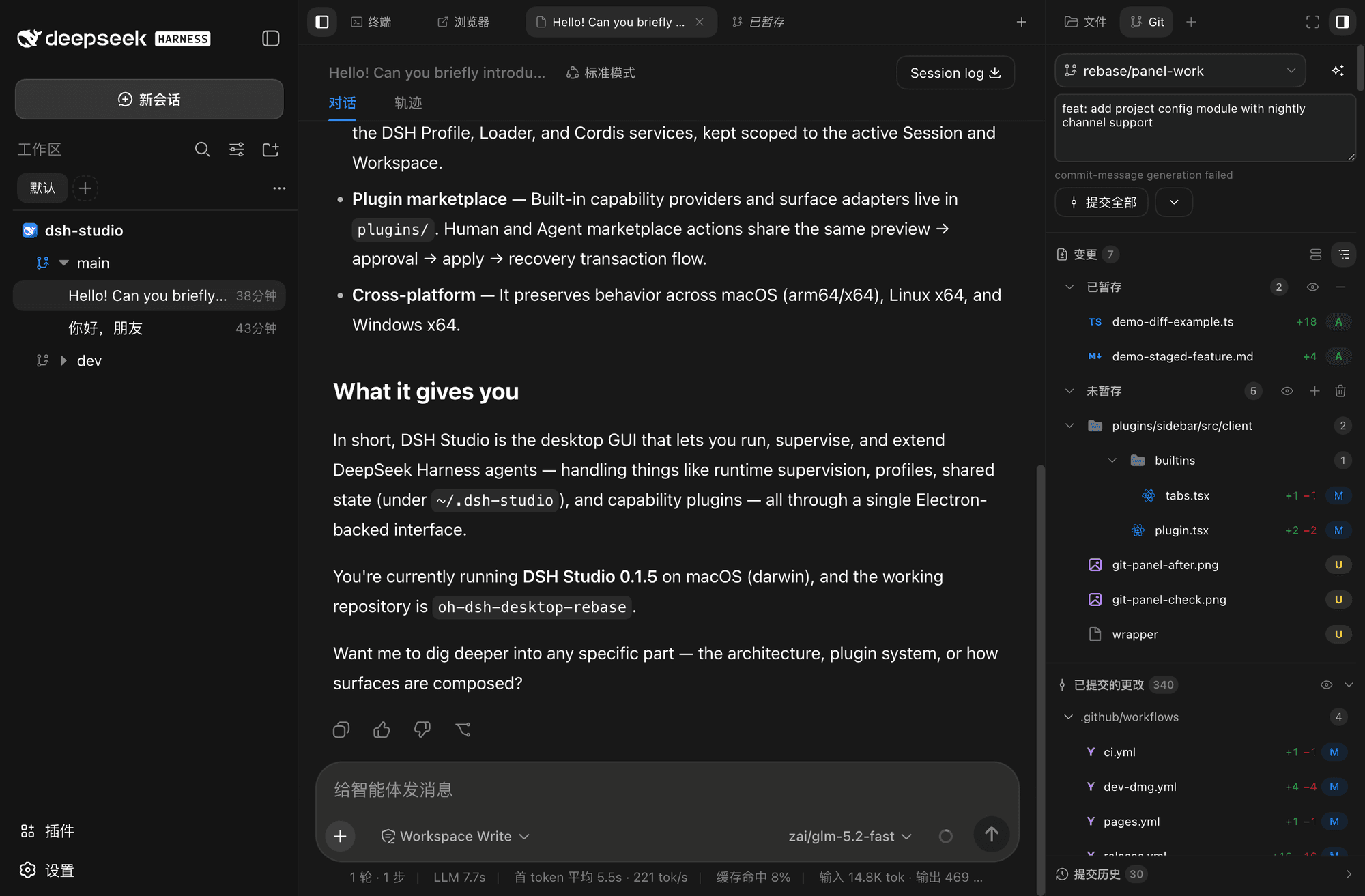Screen dimensions: 1365x896
Task: Send the message with the arrow button
Action: [x=991, y=834]
